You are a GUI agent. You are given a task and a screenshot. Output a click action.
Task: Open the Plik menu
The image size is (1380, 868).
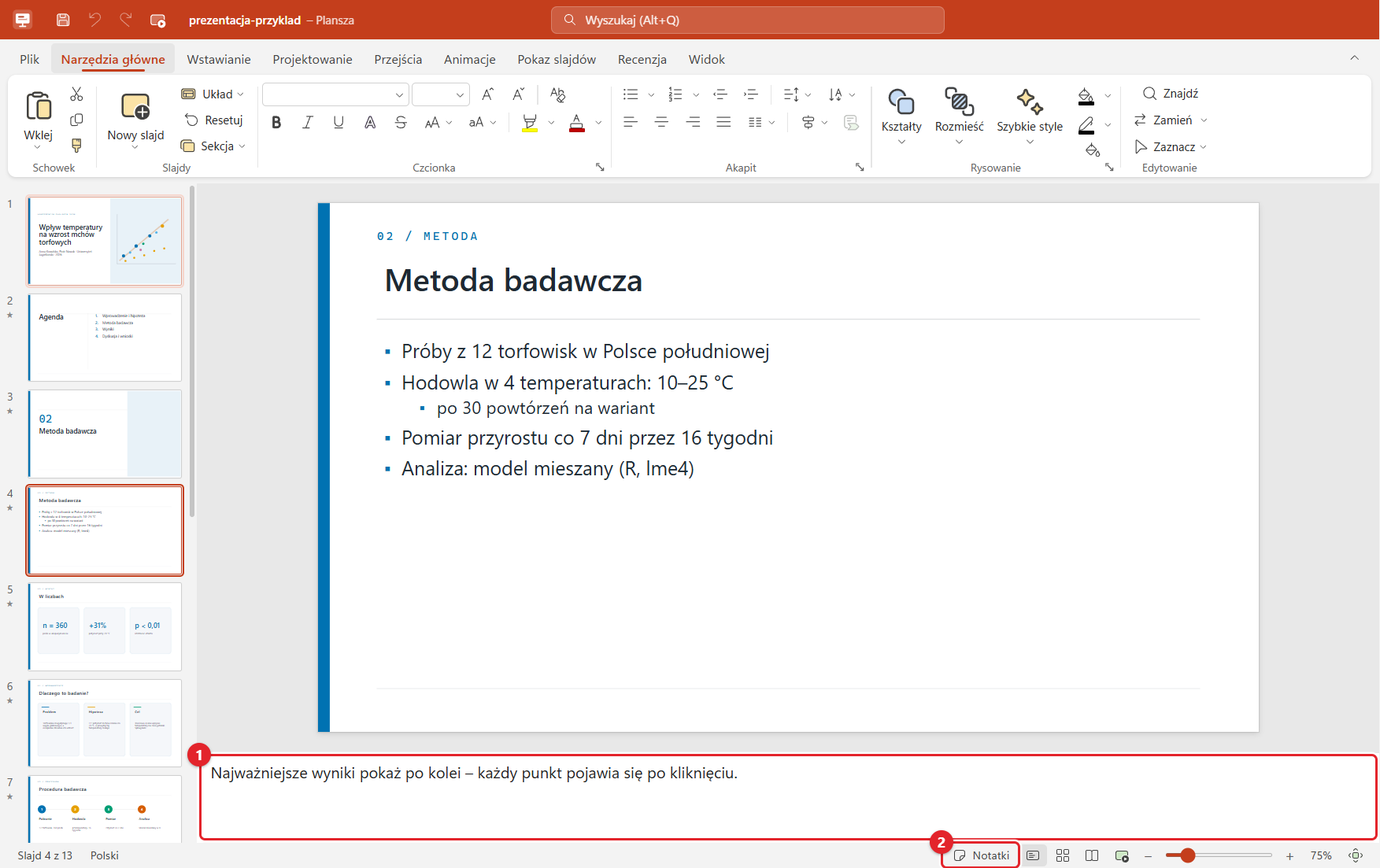30,60
